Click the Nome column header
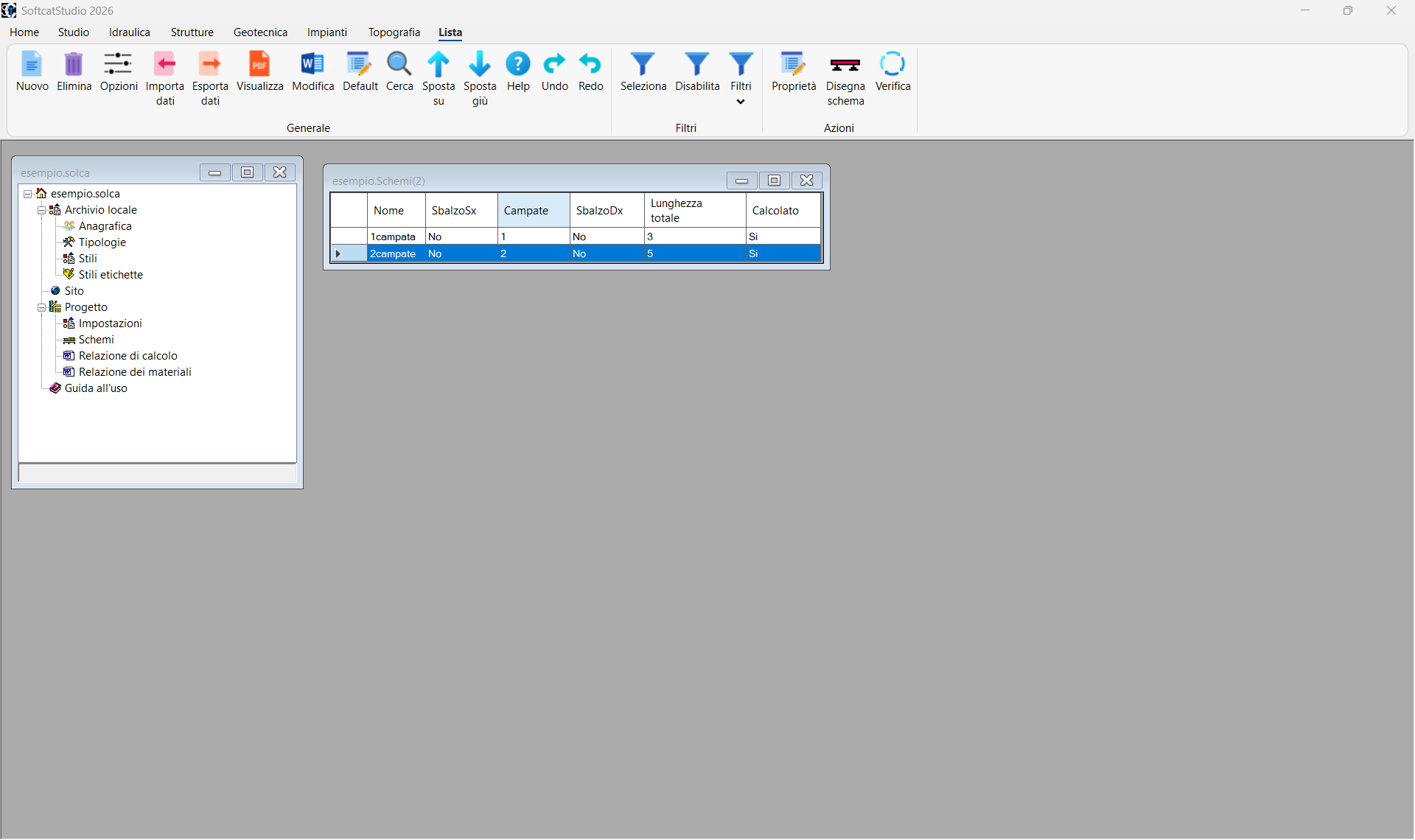The image size is (1415, 840). point(396,211)
